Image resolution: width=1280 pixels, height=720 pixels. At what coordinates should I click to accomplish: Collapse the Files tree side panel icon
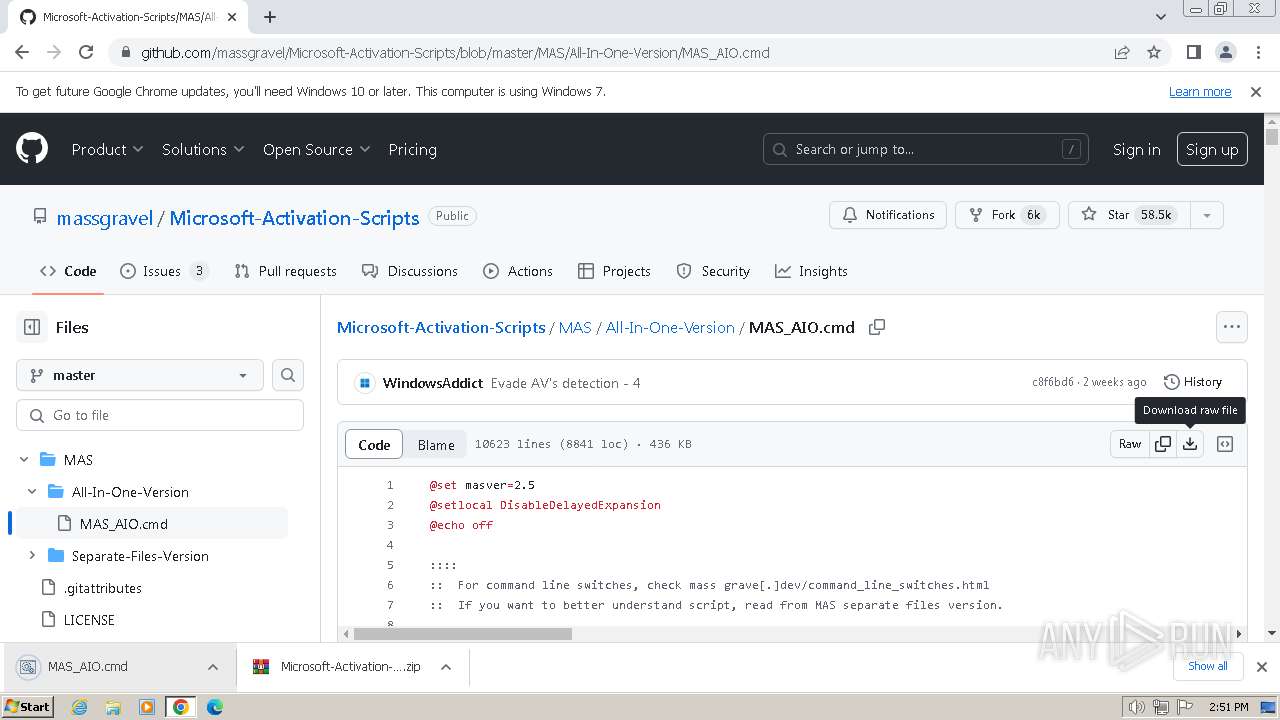tap(32, 327)
